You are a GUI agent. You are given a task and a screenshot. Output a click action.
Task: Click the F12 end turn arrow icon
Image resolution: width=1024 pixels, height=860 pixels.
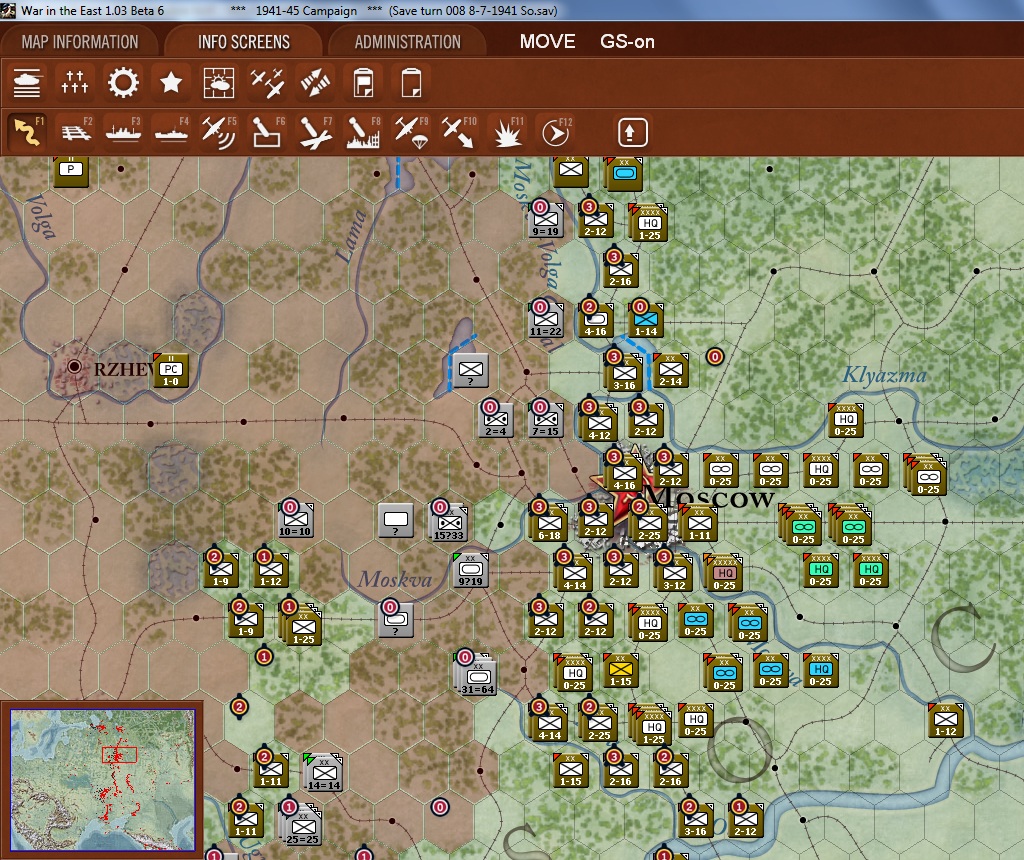tap(556, 133)
